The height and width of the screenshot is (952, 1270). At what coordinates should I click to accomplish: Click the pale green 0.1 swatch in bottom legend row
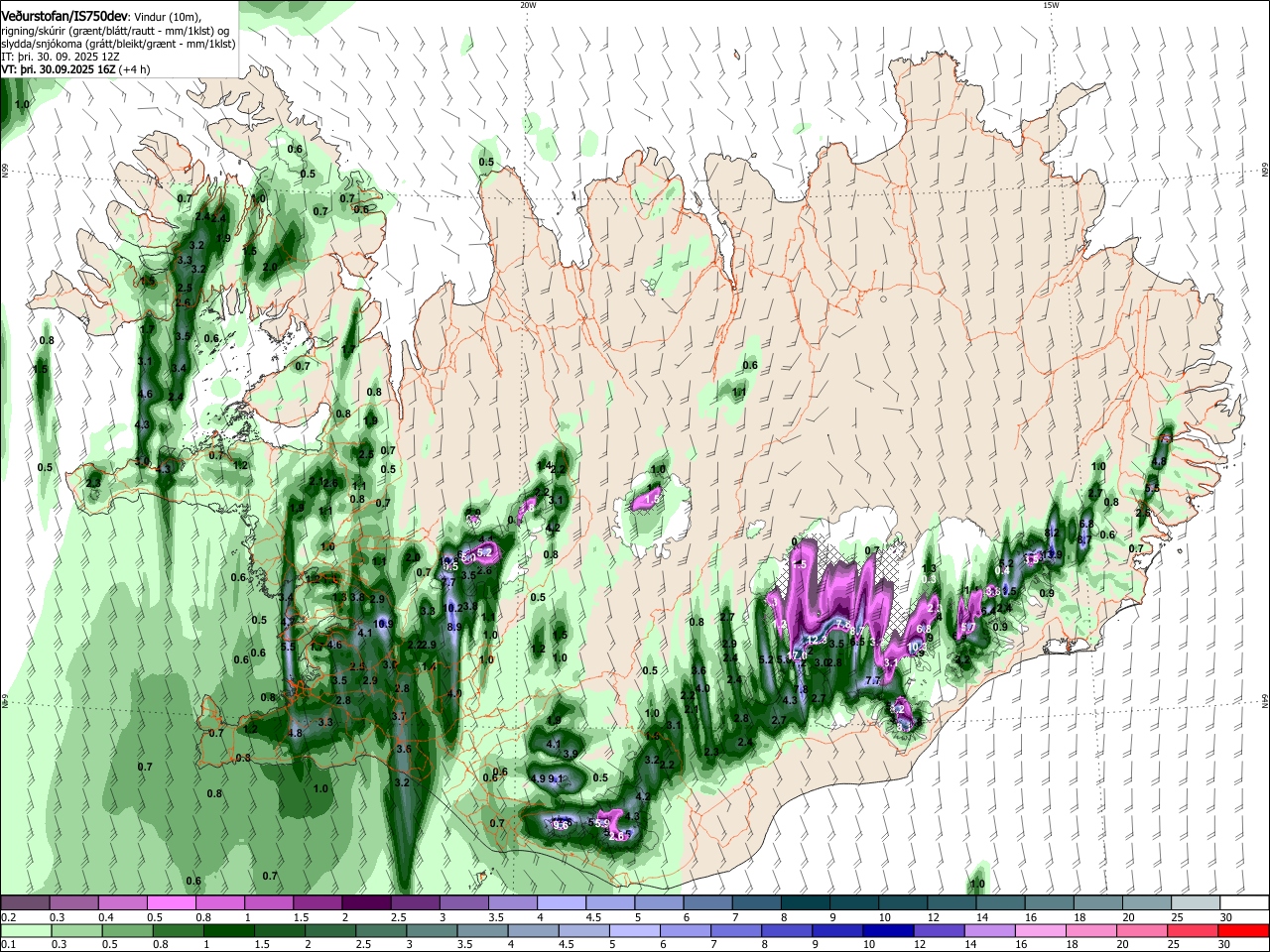point(26,930)
